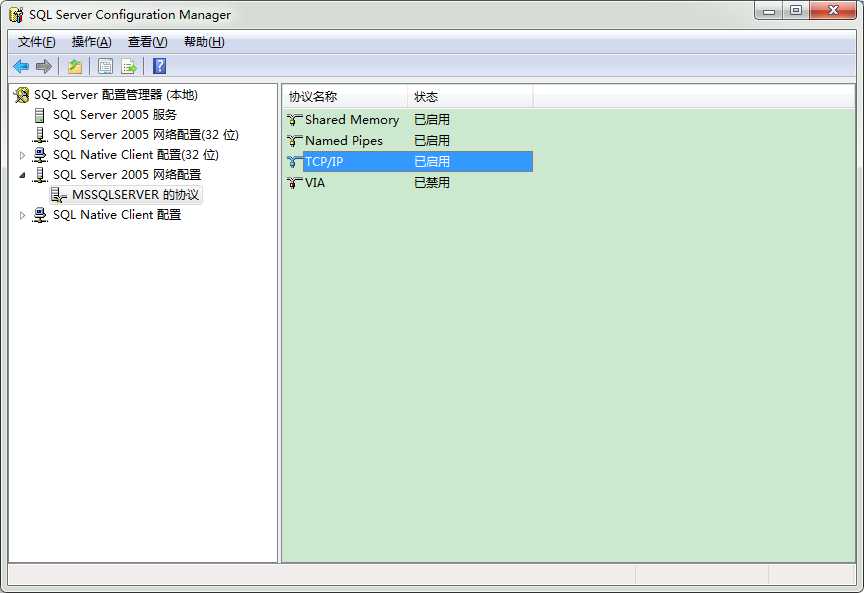The width and height of the screenshot is (864, 593).
Task: Select SQL Server 2005 服务 tree item
Action: coord(115,115)
